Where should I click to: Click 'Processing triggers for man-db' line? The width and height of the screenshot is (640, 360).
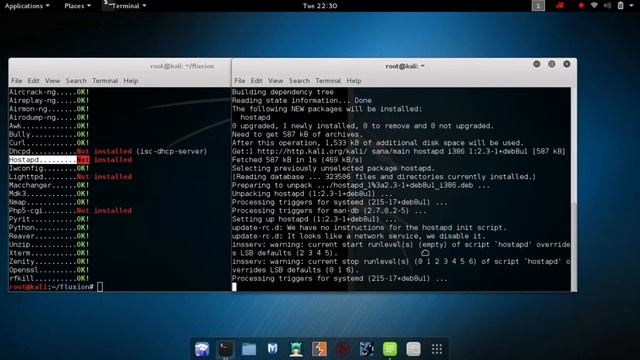[329, 211]
